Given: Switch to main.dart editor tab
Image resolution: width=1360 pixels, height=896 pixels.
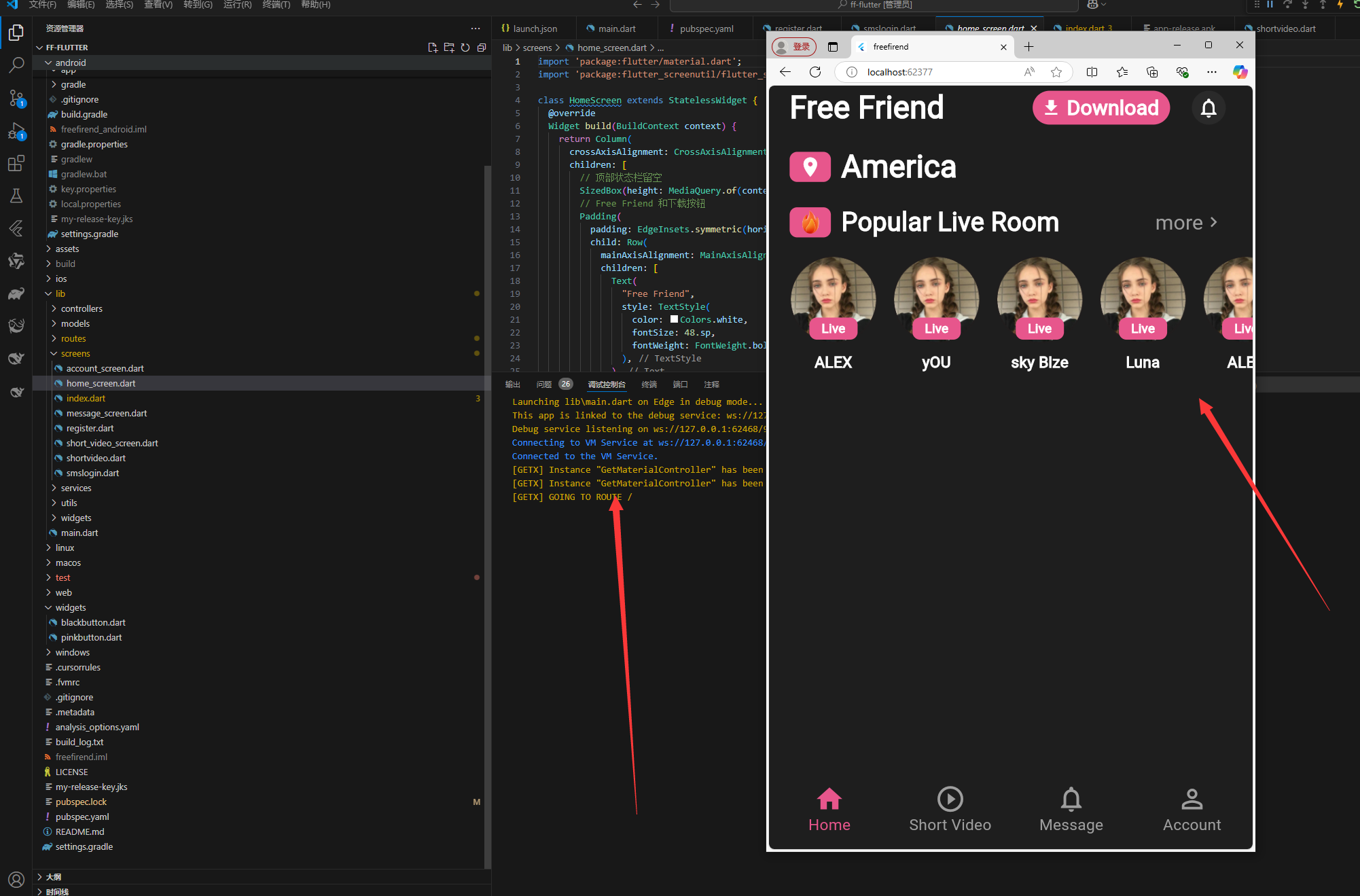Looking at the screenshot, I should [616, 29].
